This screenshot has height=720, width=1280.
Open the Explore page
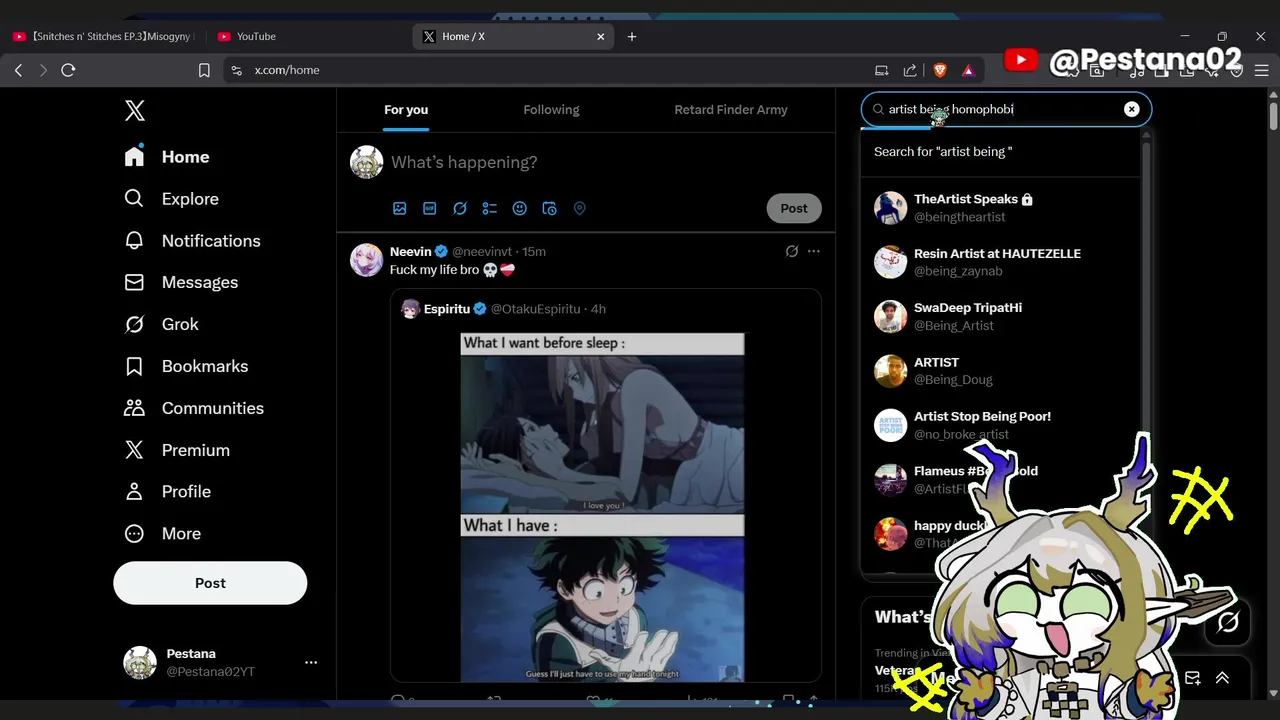coord(171,199)
